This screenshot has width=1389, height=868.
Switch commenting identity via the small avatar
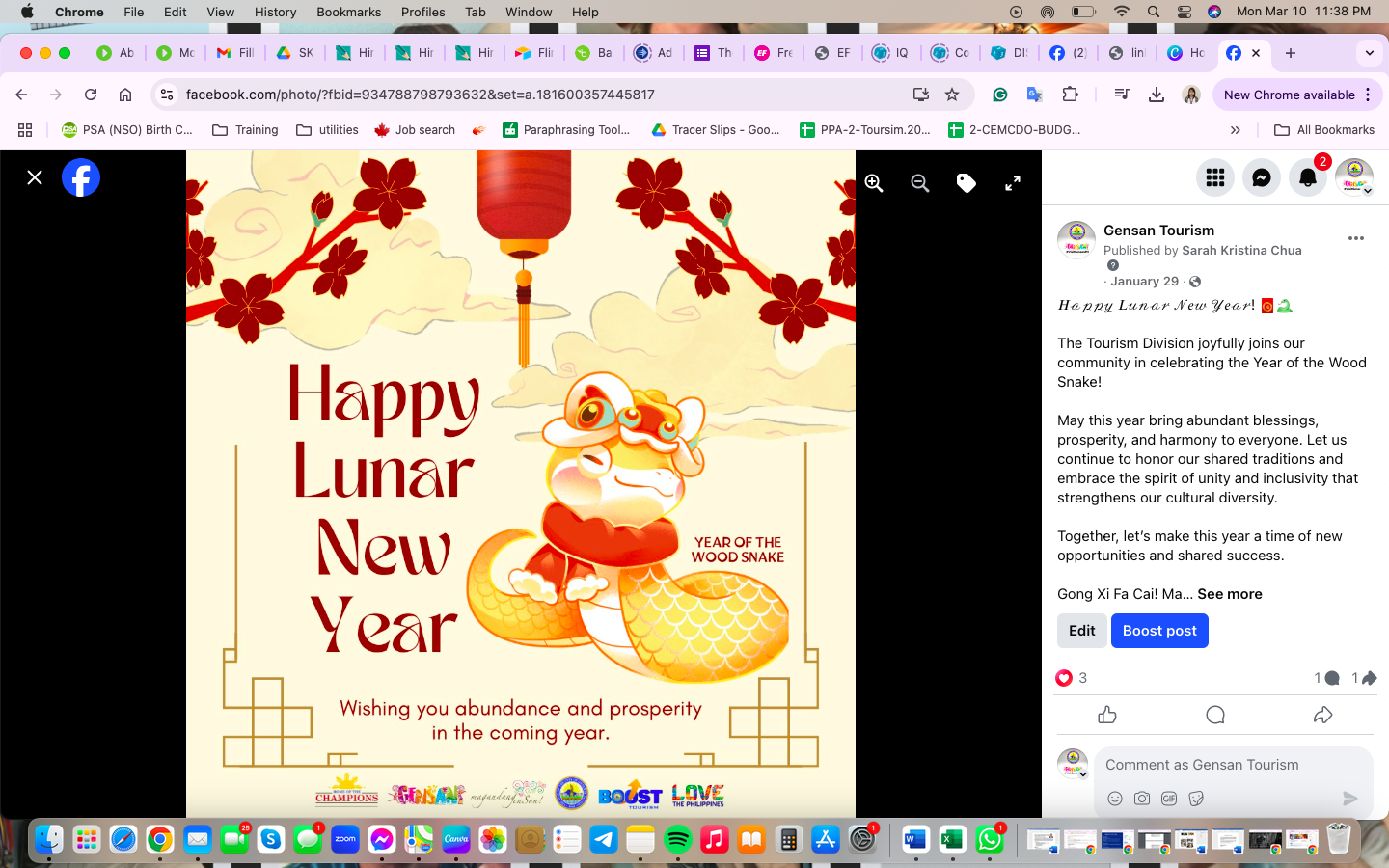point(1074,764)
